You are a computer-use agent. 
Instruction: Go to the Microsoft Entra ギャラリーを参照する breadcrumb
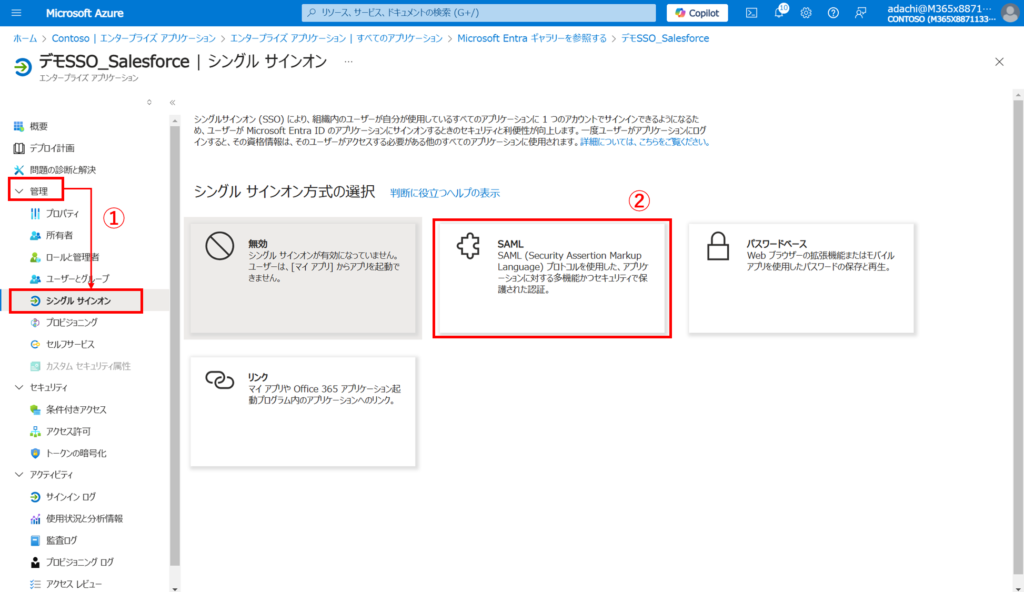click(532, 38)
